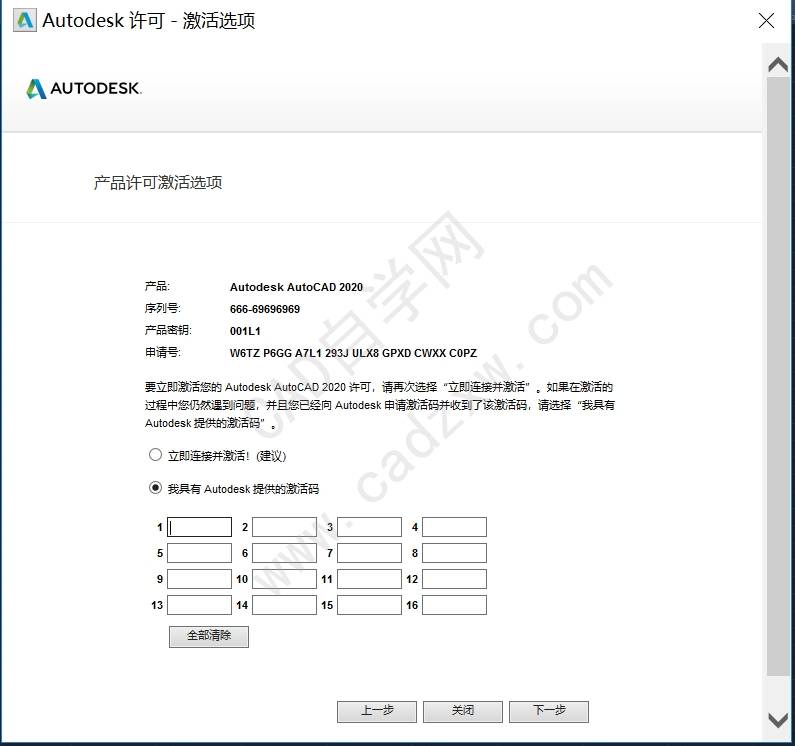
Task: Click the 序列号 label
Action: pos(163,308)
